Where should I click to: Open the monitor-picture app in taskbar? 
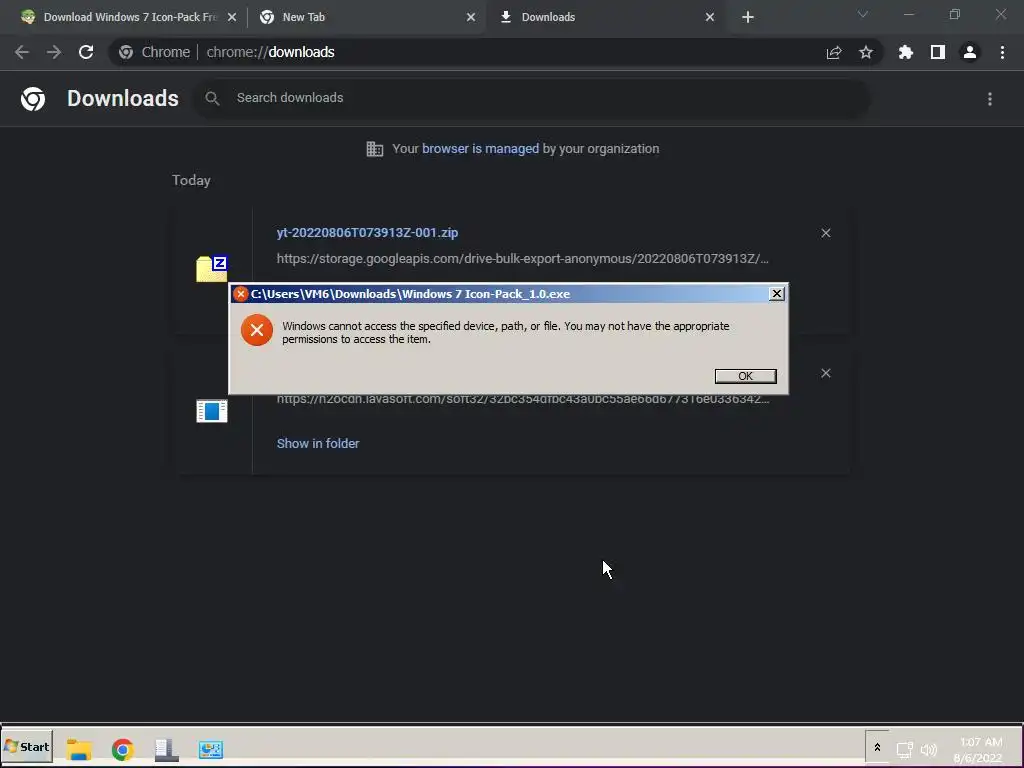click(x=210, y=749)
